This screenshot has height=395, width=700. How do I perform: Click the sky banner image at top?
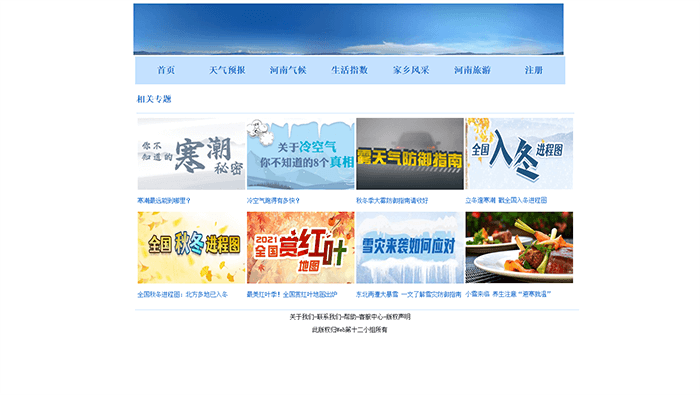(348, 29)
